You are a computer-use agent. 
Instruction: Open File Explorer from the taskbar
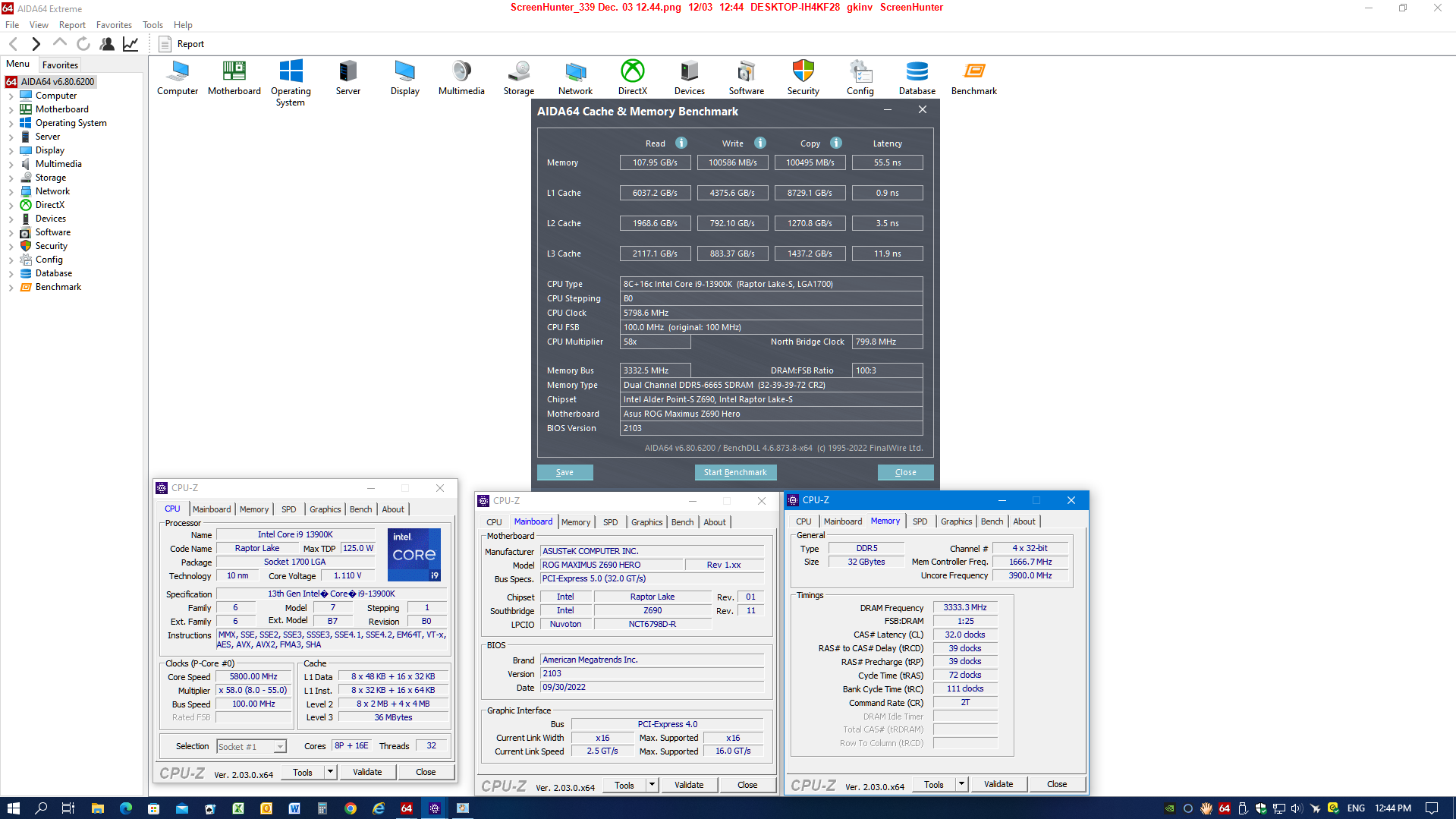pos(97,808)
